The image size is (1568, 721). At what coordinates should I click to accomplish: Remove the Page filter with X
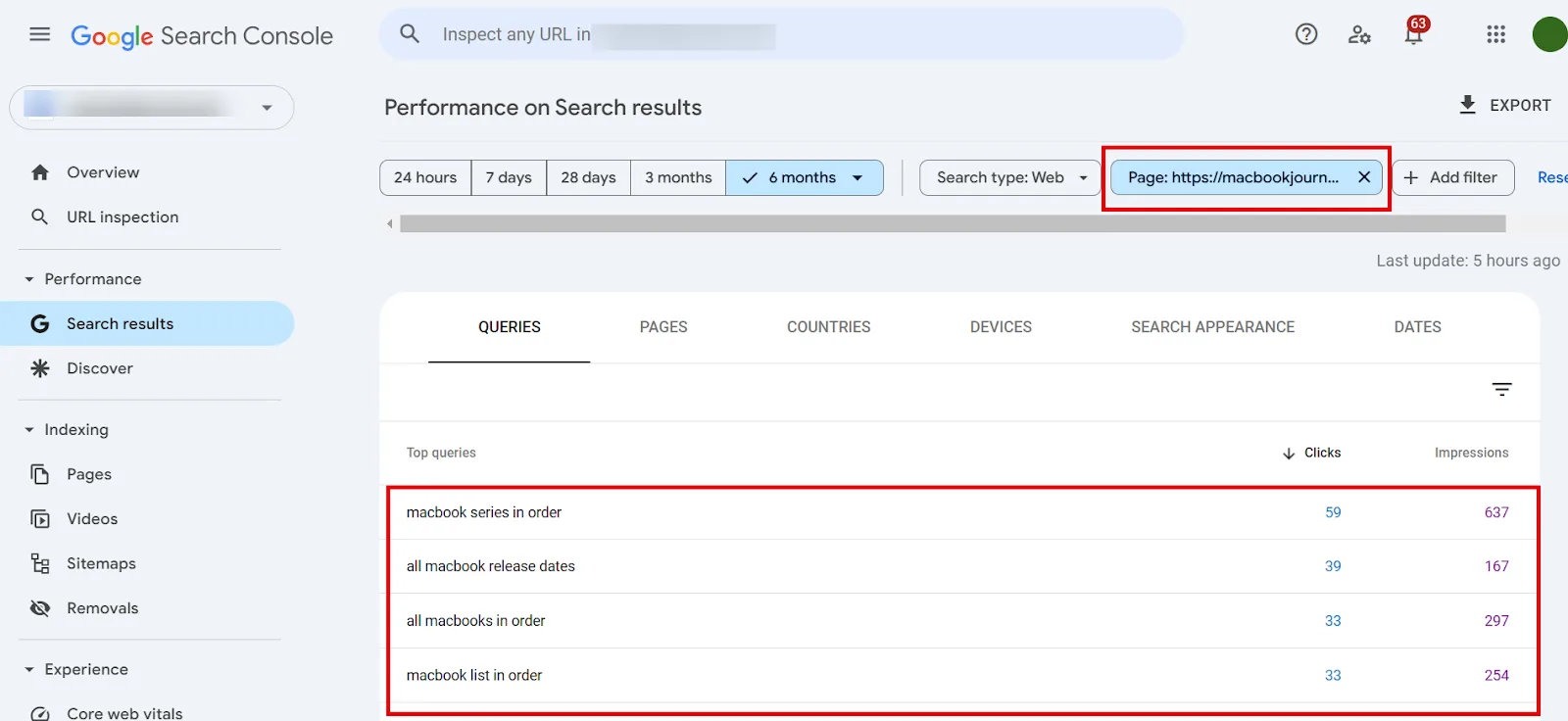click(1364, 177)
